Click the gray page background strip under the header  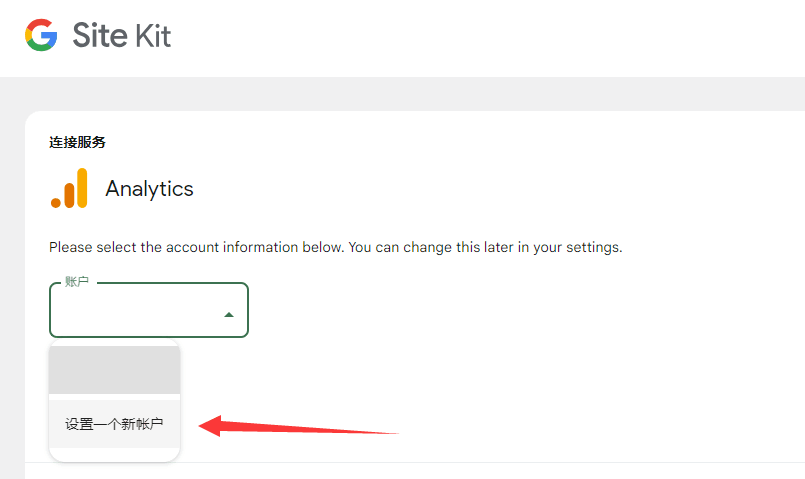[400, 93]
